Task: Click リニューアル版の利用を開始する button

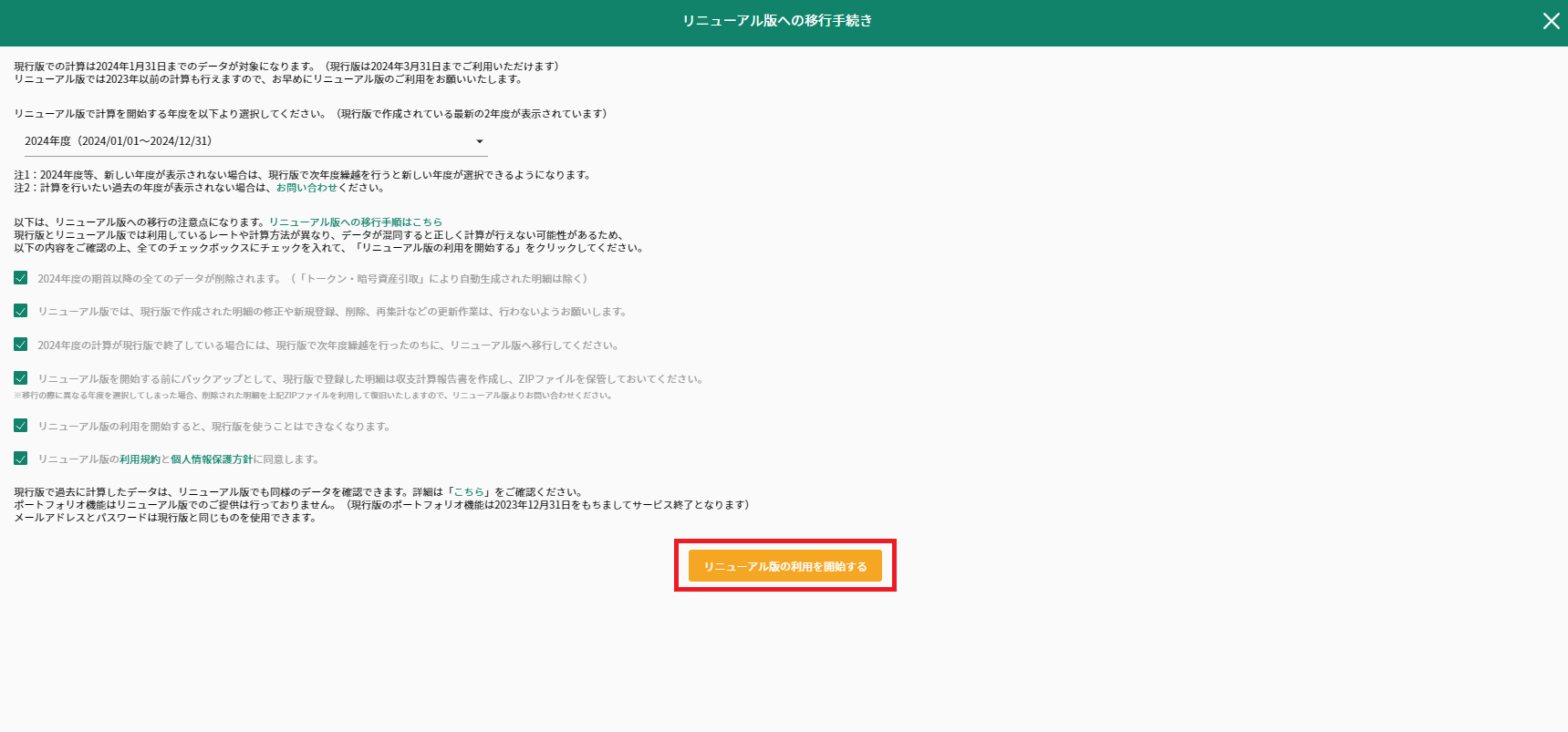Action: (785, 566)
